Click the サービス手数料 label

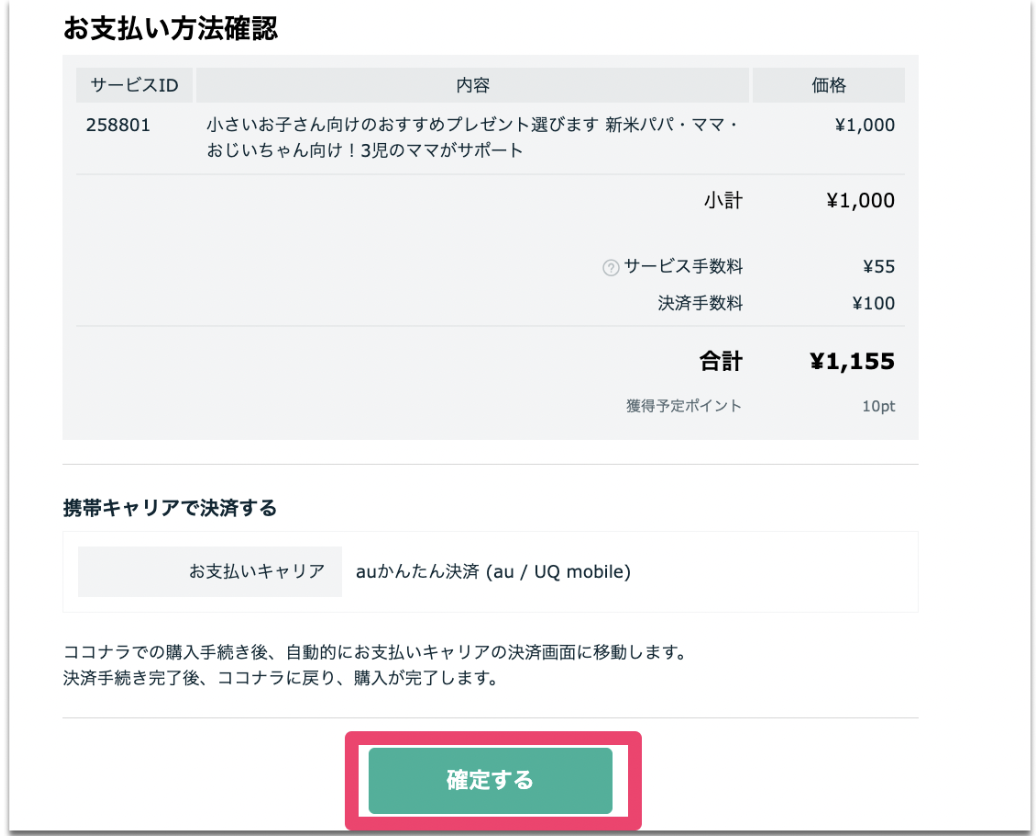[x=683, y=266]
